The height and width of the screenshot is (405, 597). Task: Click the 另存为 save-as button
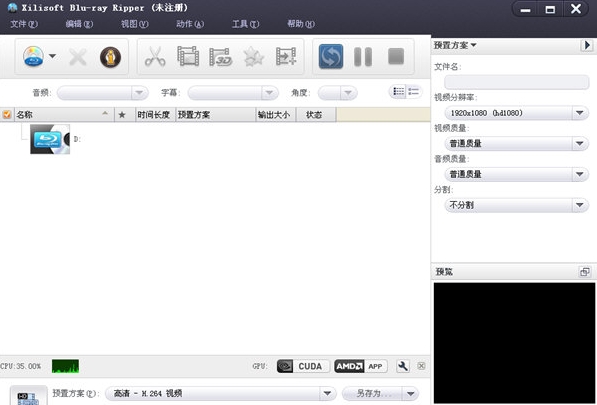click(x=372, y=393)
